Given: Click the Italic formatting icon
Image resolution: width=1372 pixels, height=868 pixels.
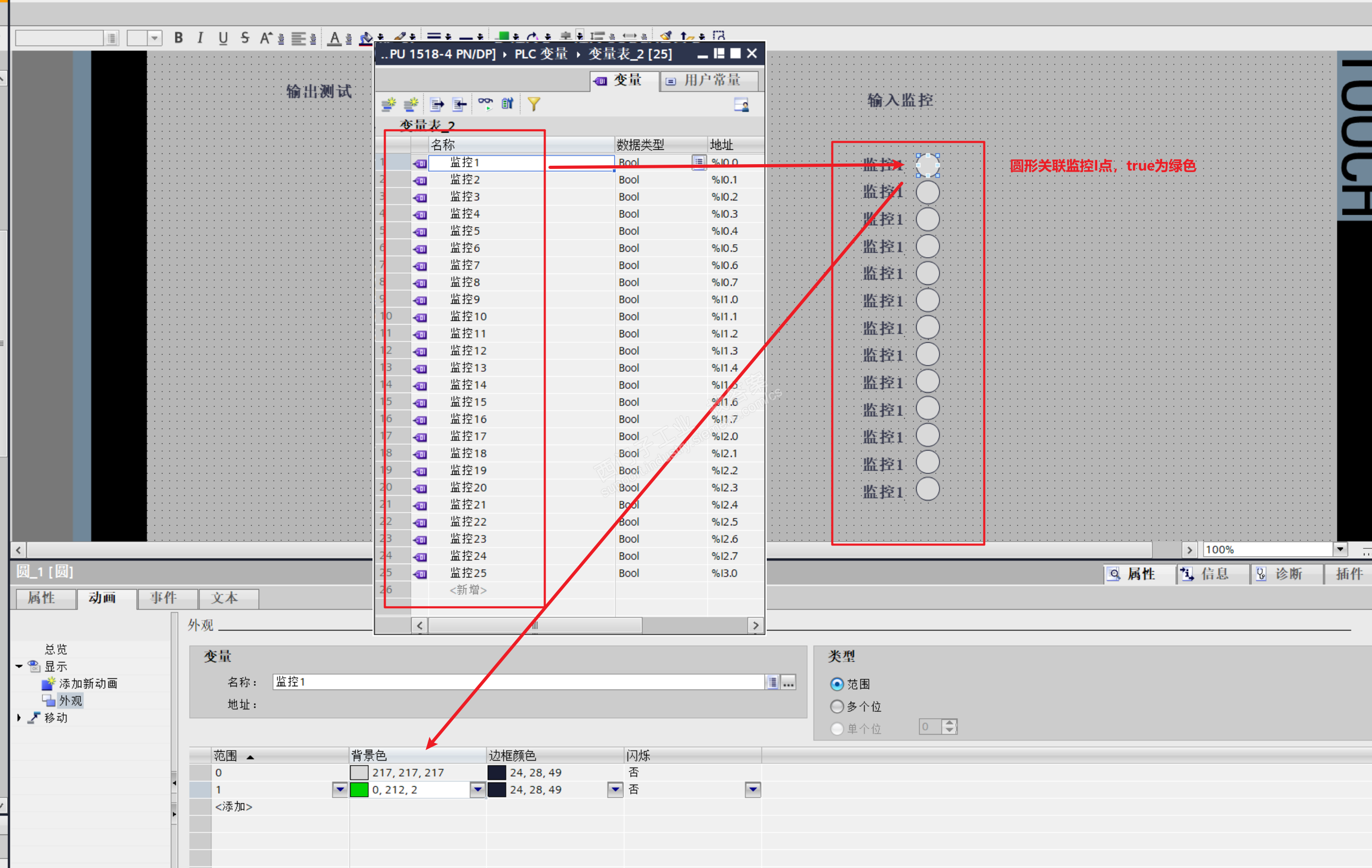Looking at the screenshot, I should 200,38.
